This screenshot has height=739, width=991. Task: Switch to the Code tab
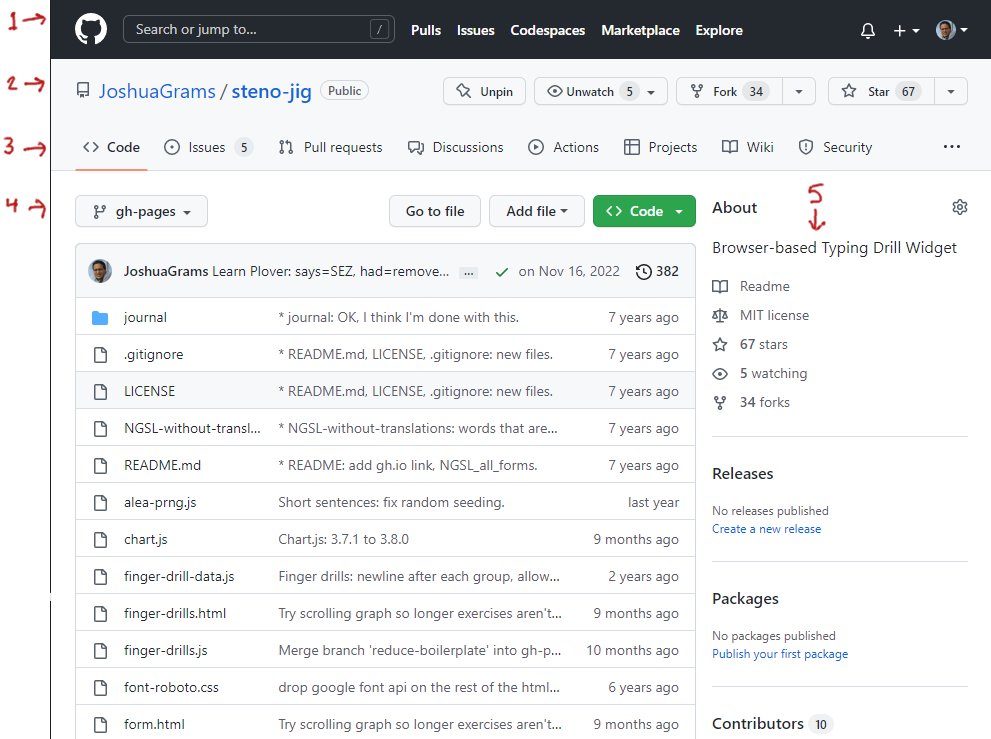click(111, 147)
